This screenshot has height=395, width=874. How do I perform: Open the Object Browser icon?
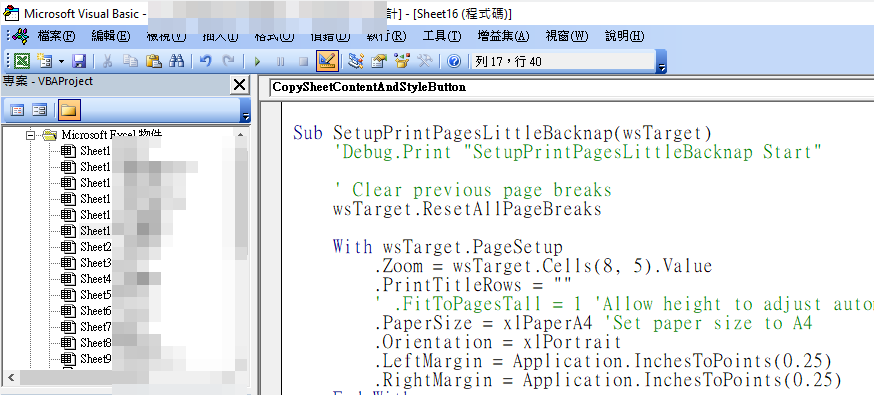401,61
